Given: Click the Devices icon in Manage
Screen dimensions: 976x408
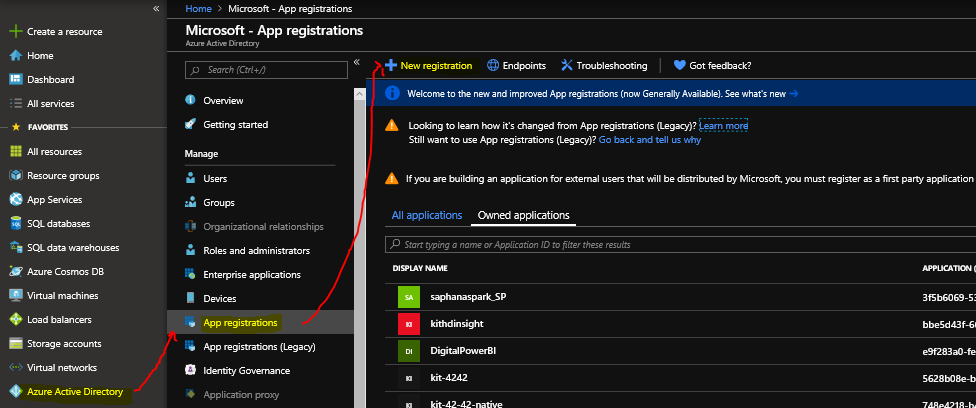Looking at the screenshot, I should click(x=190, y=298).
